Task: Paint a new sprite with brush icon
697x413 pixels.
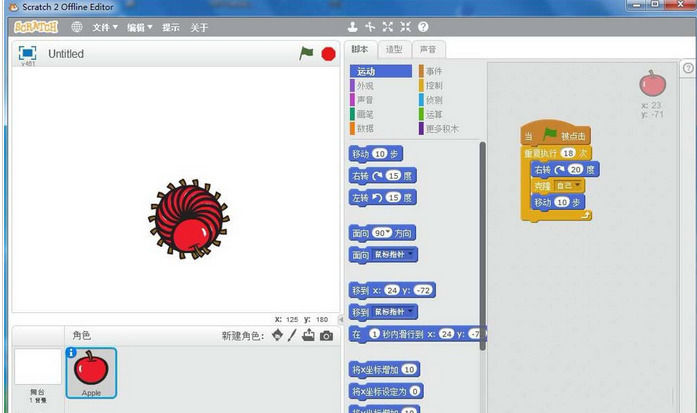Action: 292,335
